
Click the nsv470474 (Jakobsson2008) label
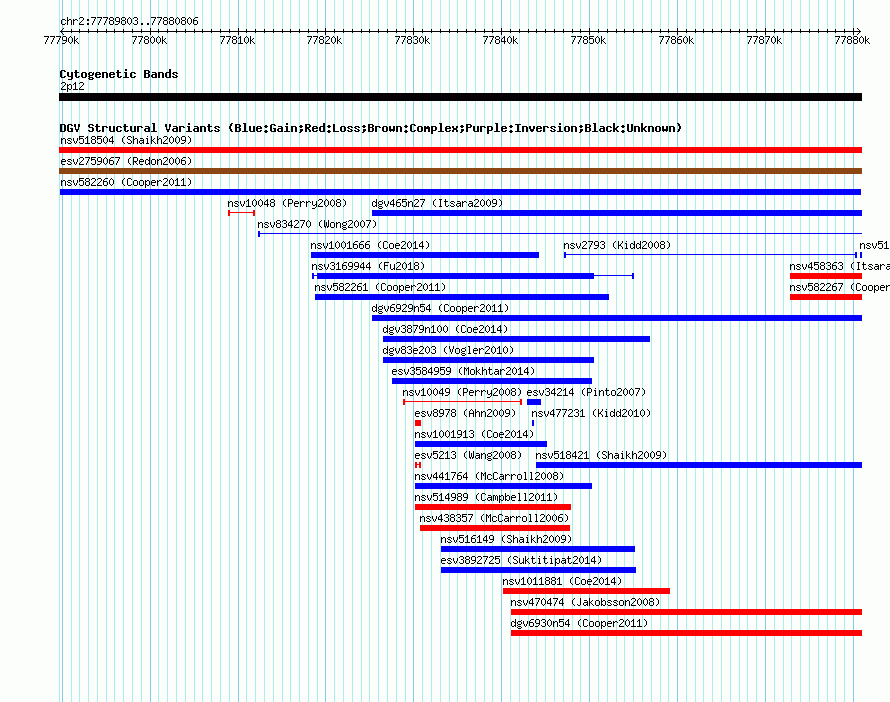click(x=585, y=602)
